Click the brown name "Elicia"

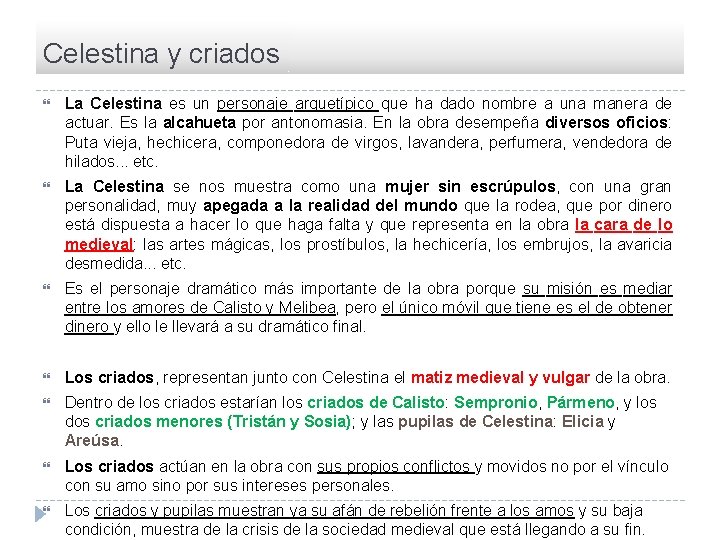pyautogui.click(x=583, y=421)
